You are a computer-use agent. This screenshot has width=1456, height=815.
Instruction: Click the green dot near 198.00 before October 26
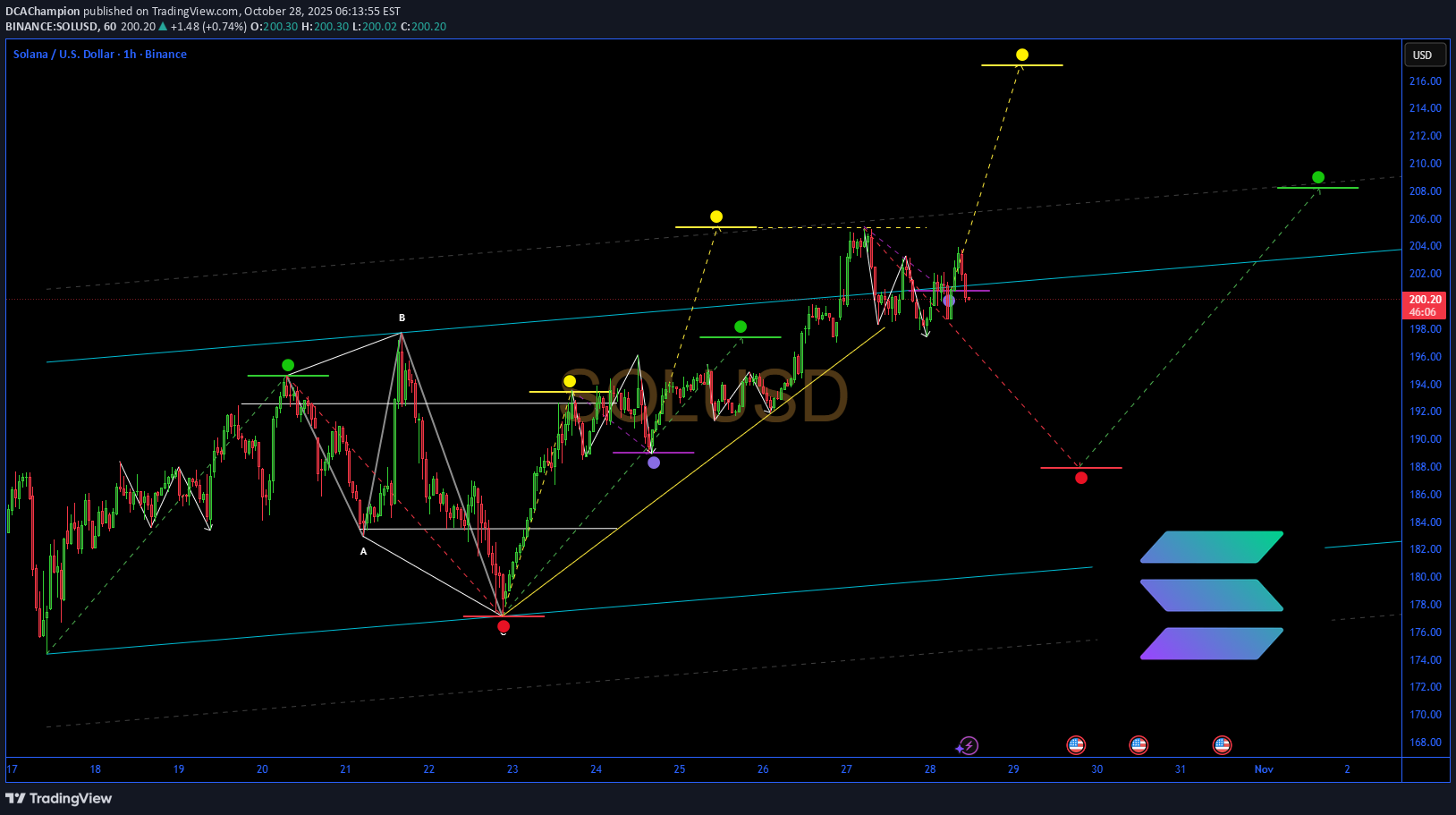click(741, 327)
